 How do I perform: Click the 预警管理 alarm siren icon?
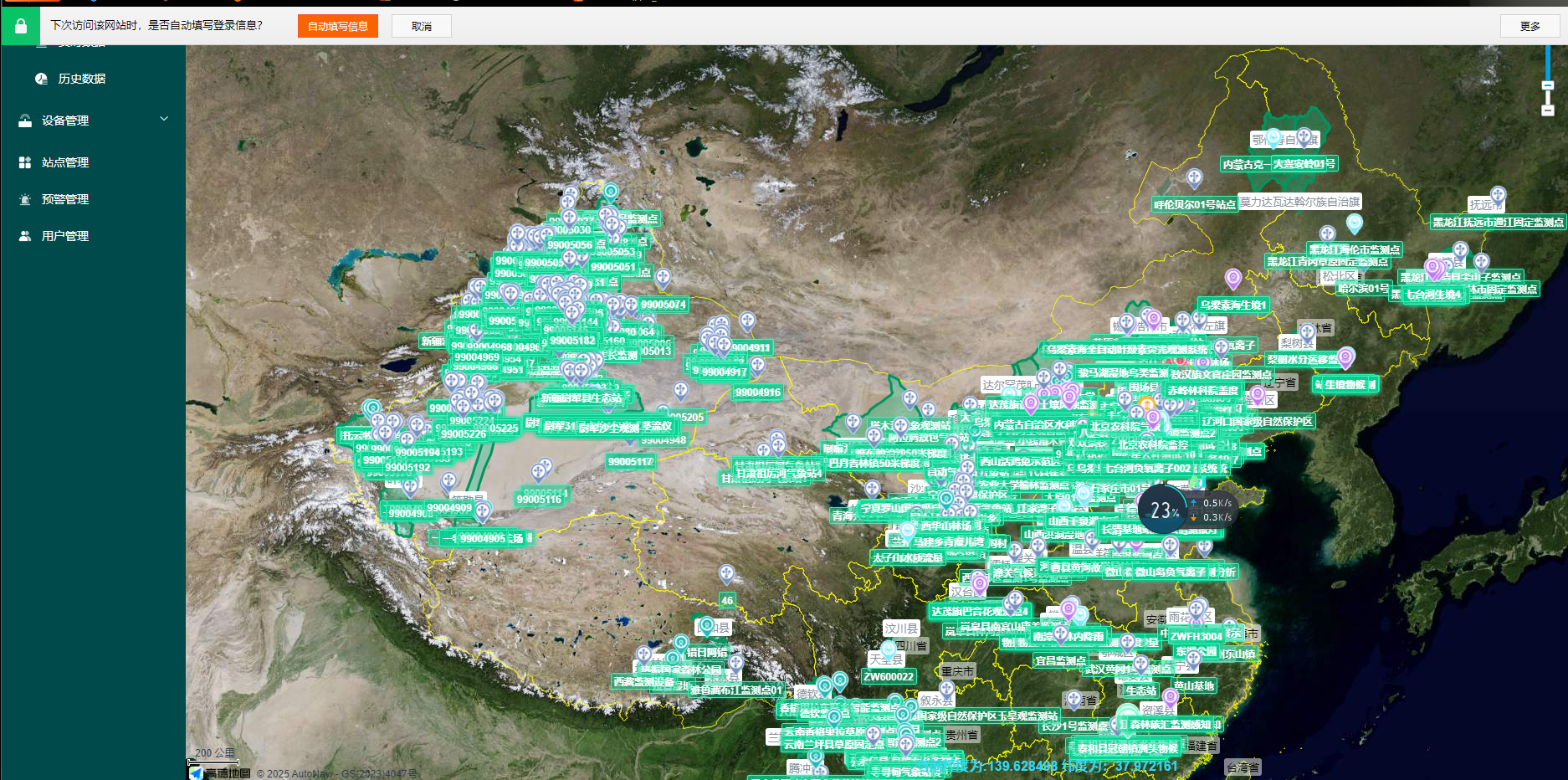coord(25,199)
